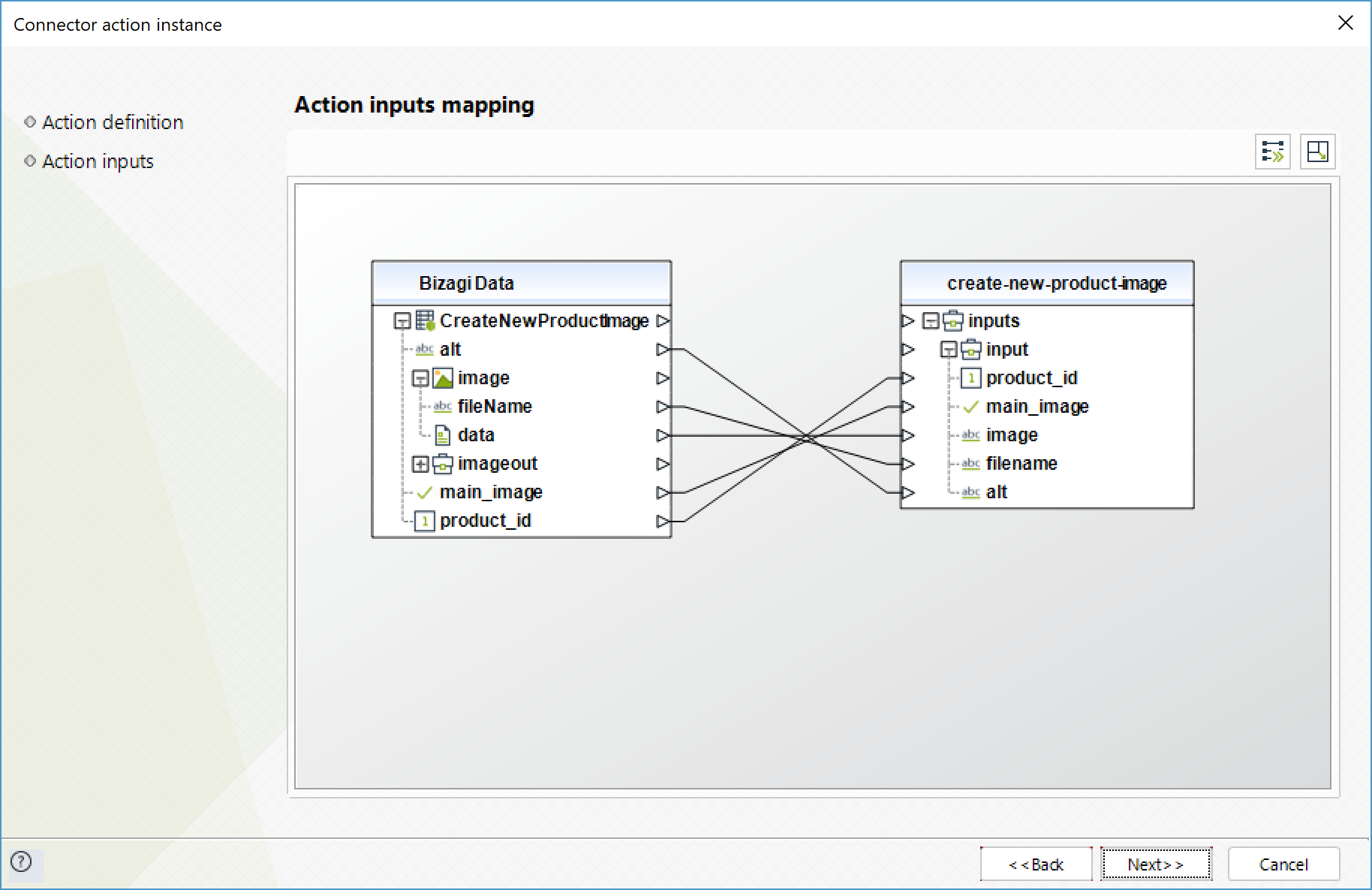Proceed with the Next >> button

[1156, 864]
